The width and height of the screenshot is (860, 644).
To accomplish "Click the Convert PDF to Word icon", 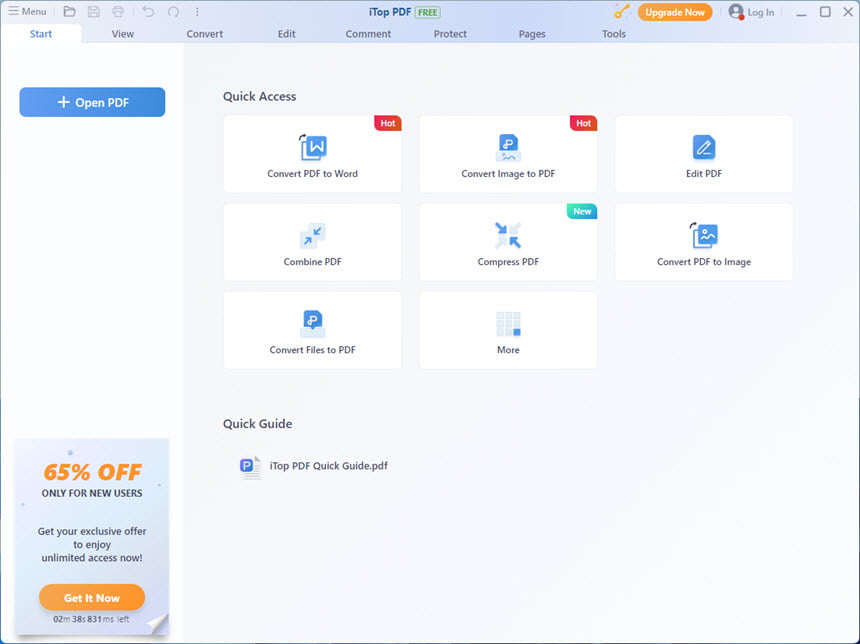I will (x=313, y=146).
